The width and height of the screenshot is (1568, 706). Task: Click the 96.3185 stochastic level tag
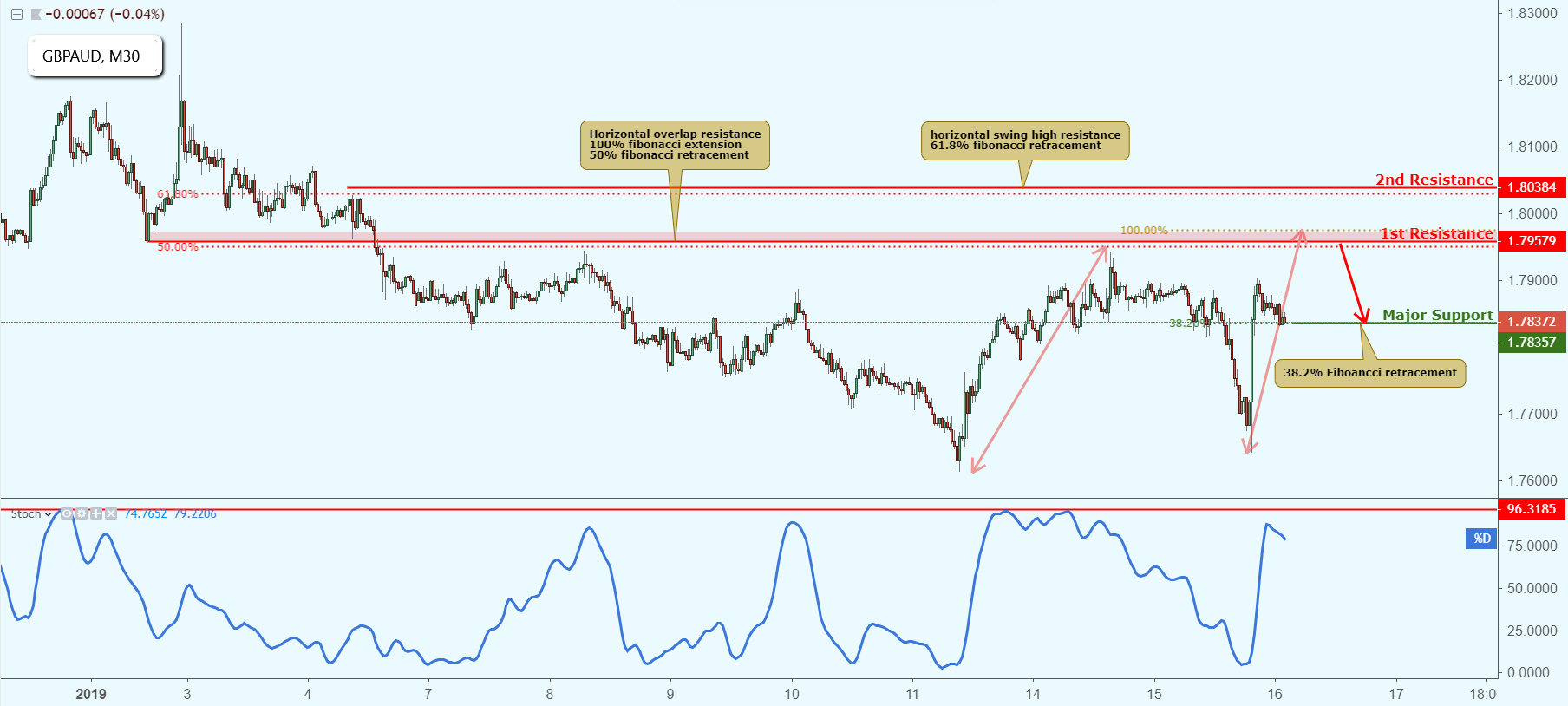tap(1532, 509)
